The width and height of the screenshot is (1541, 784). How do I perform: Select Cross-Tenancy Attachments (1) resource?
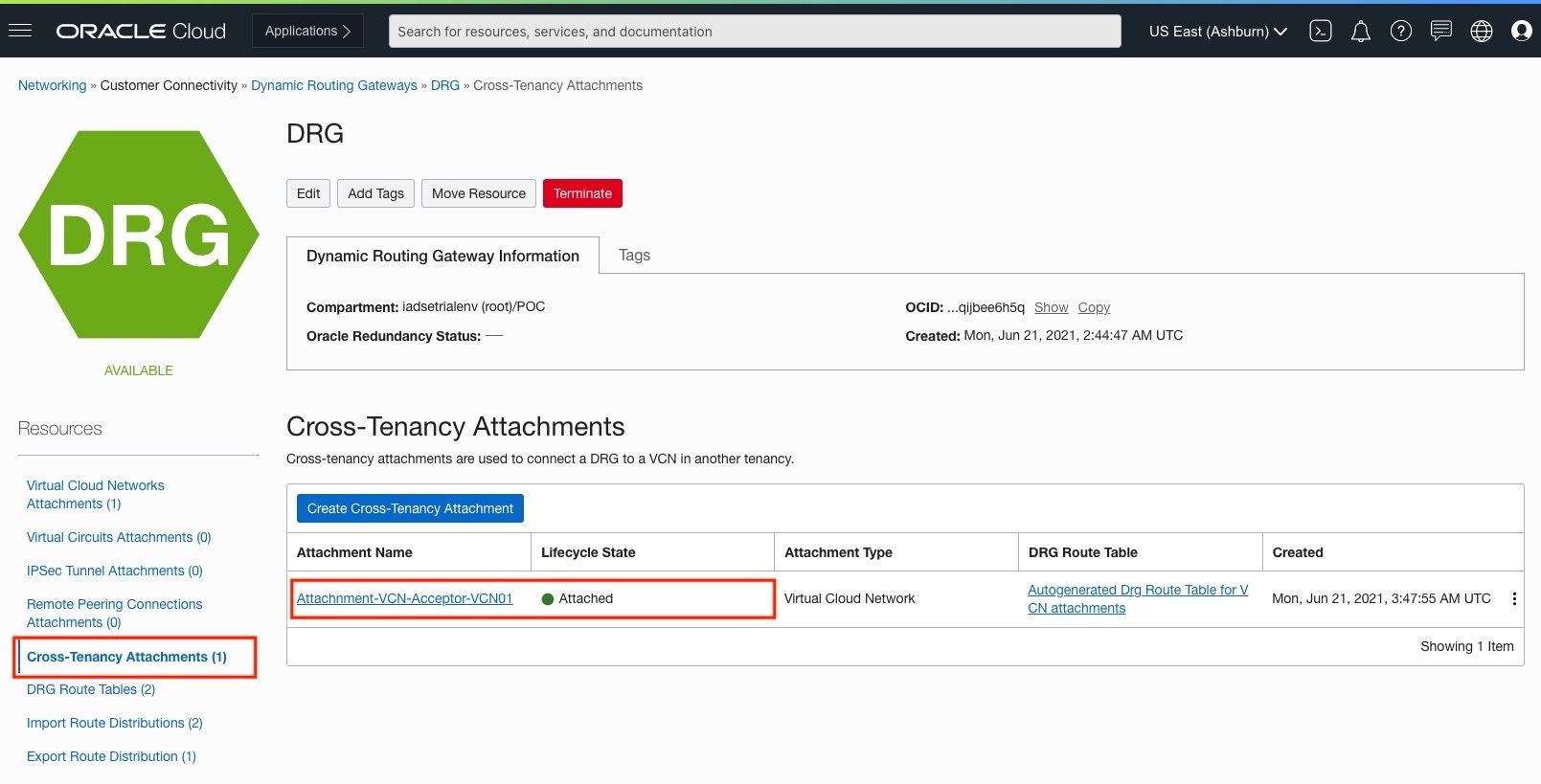click(x=126, y=657)
